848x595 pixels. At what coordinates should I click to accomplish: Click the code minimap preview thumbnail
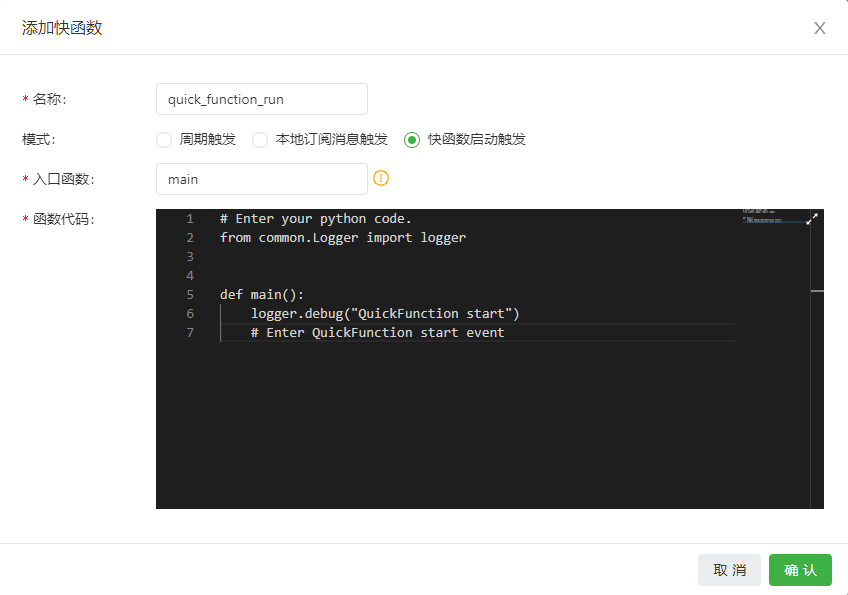[763, 216]
